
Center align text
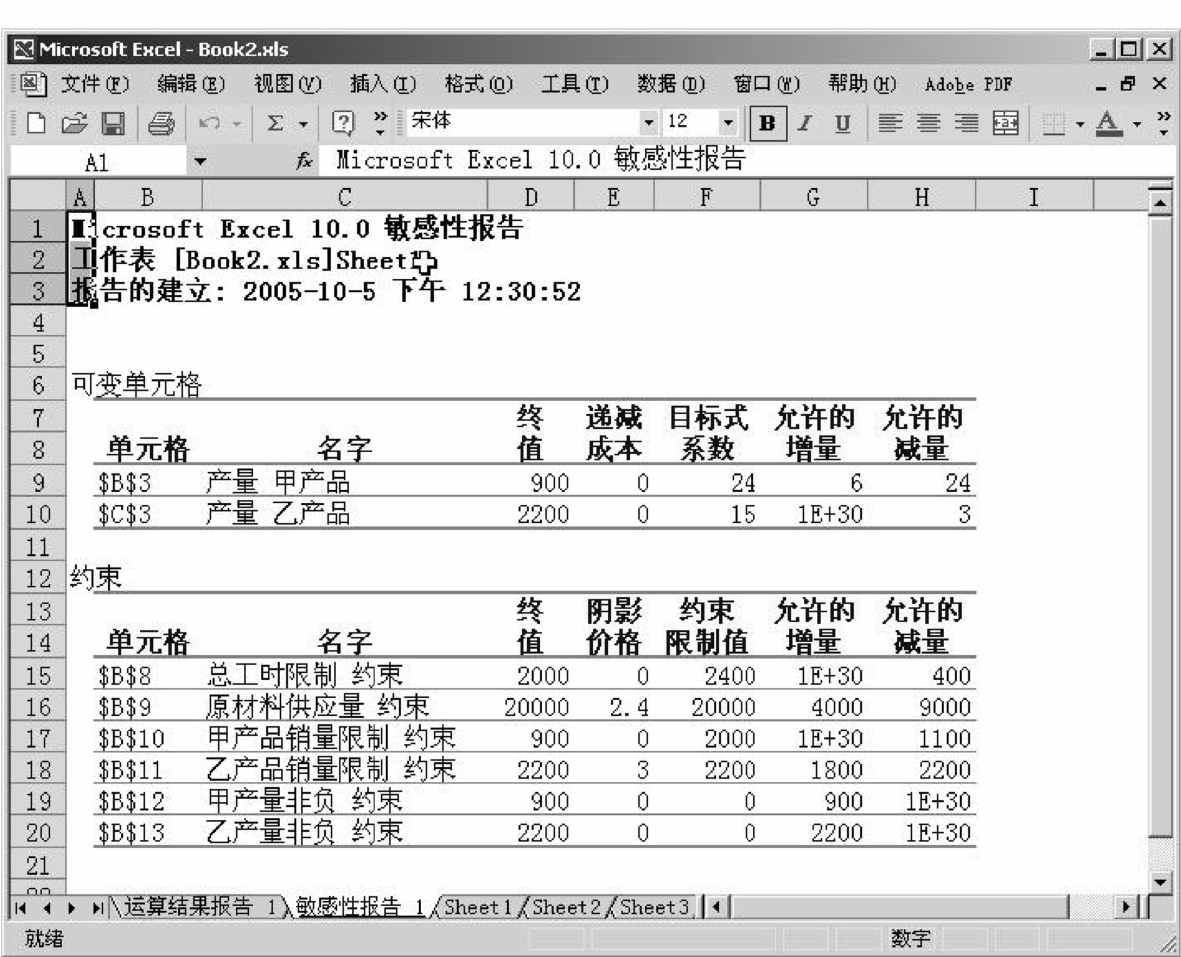pos(929,123)
